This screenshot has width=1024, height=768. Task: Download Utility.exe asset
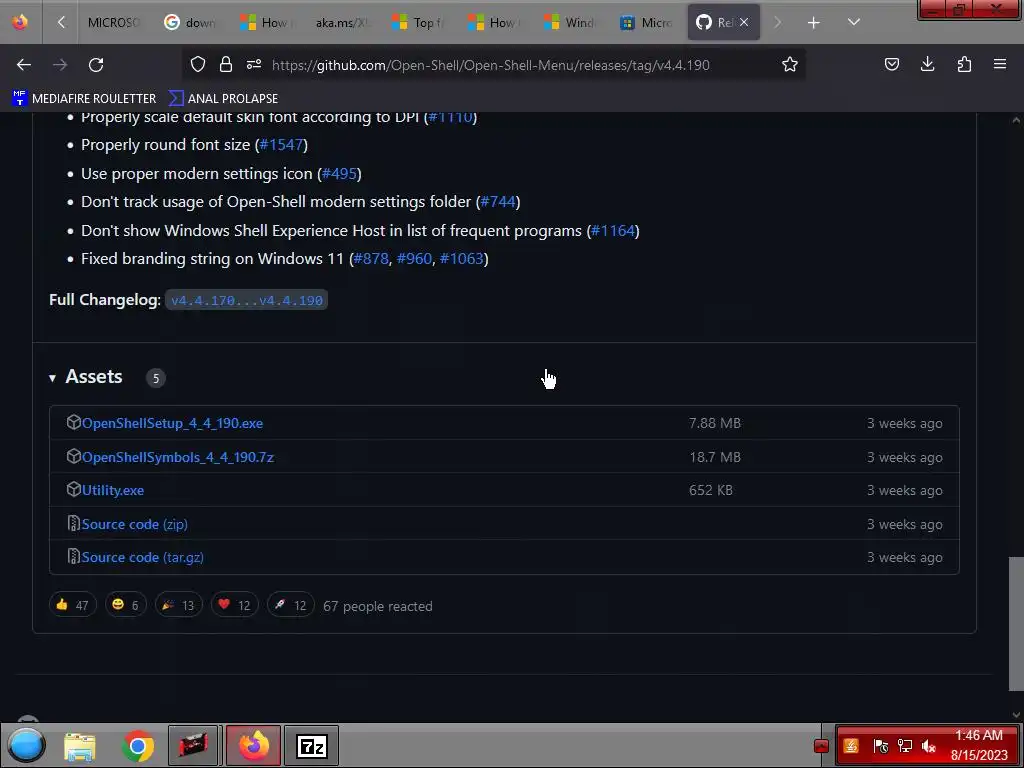[113, 490]
